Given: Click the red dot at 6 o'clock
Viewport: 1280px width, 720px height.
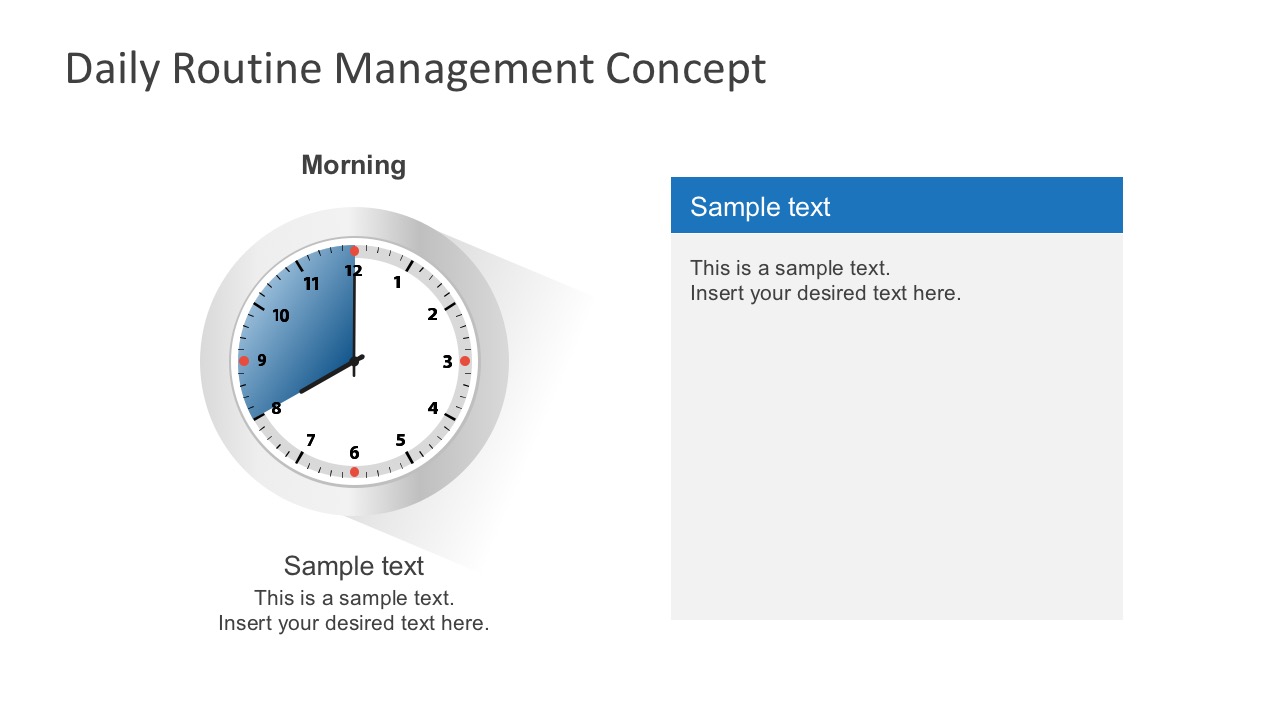Looking at the screenshot, I should coord(354,472).
